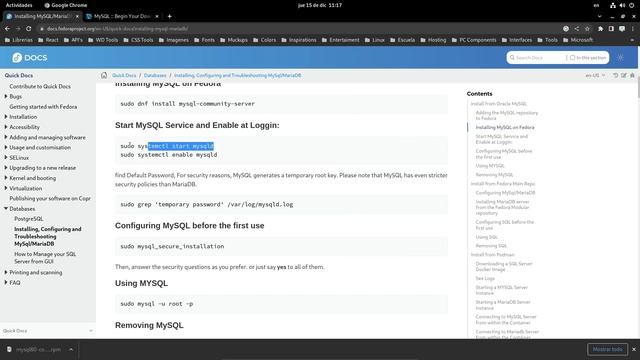The width and height of the screenshot is (640, 360).
Task: Open Publishing your software on Copr
Action: click(50, 198)
